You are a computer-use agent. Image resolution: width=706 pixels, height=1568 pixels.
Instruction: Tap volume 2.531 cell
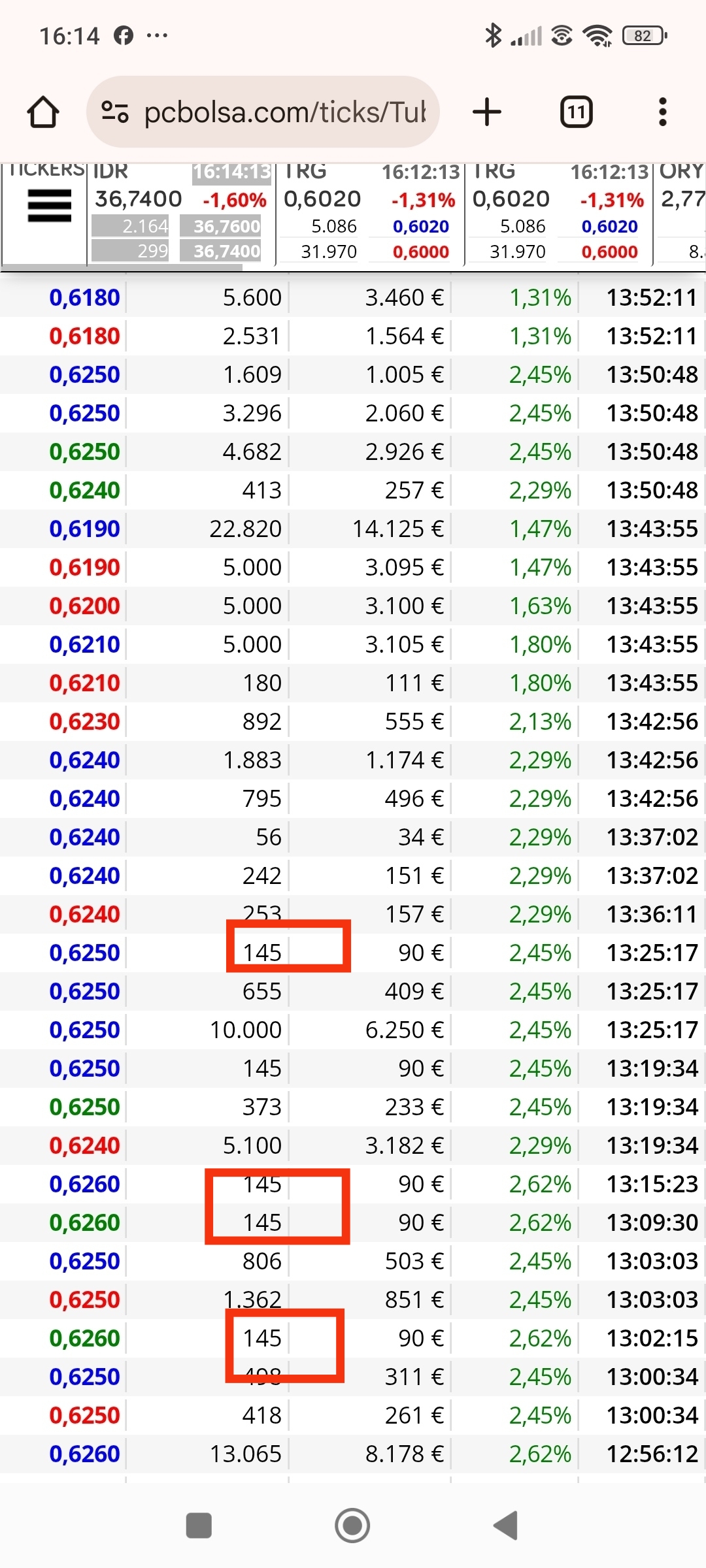(252, 336)
